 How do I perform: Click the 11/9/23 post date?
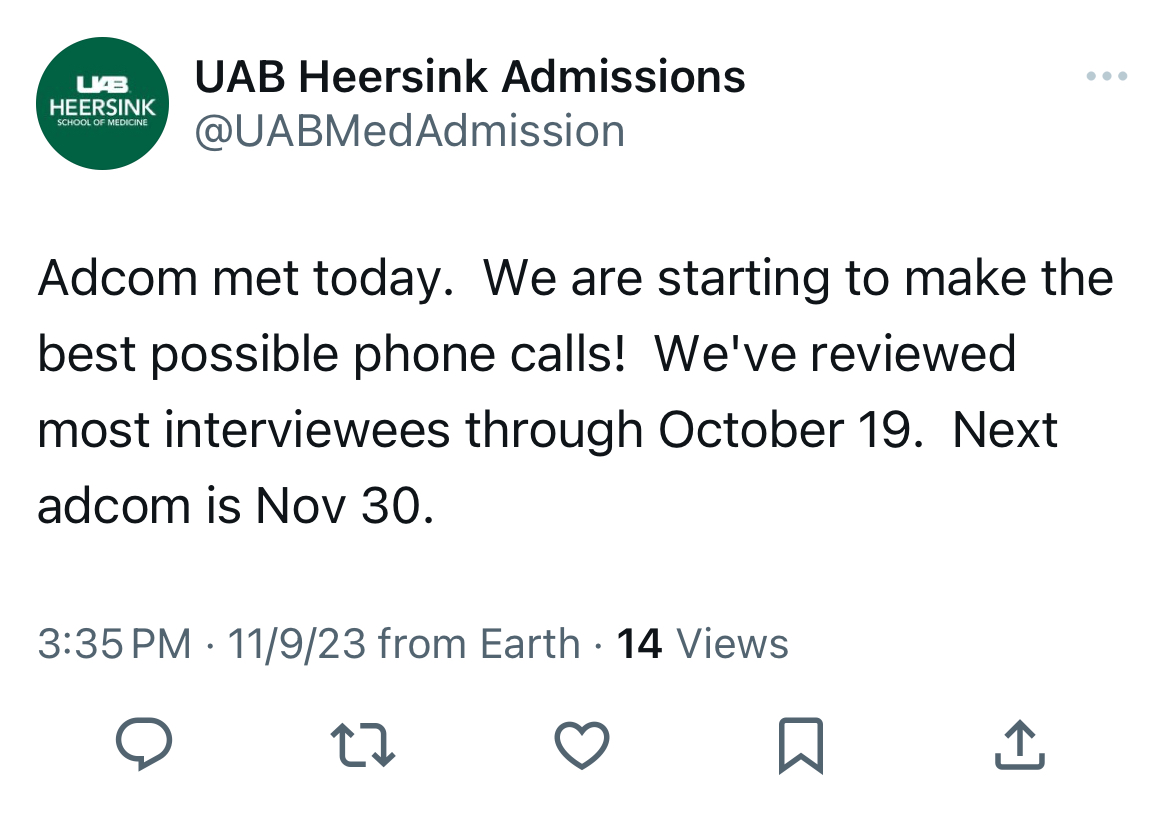pyautogui.click(x=296, y=643)
